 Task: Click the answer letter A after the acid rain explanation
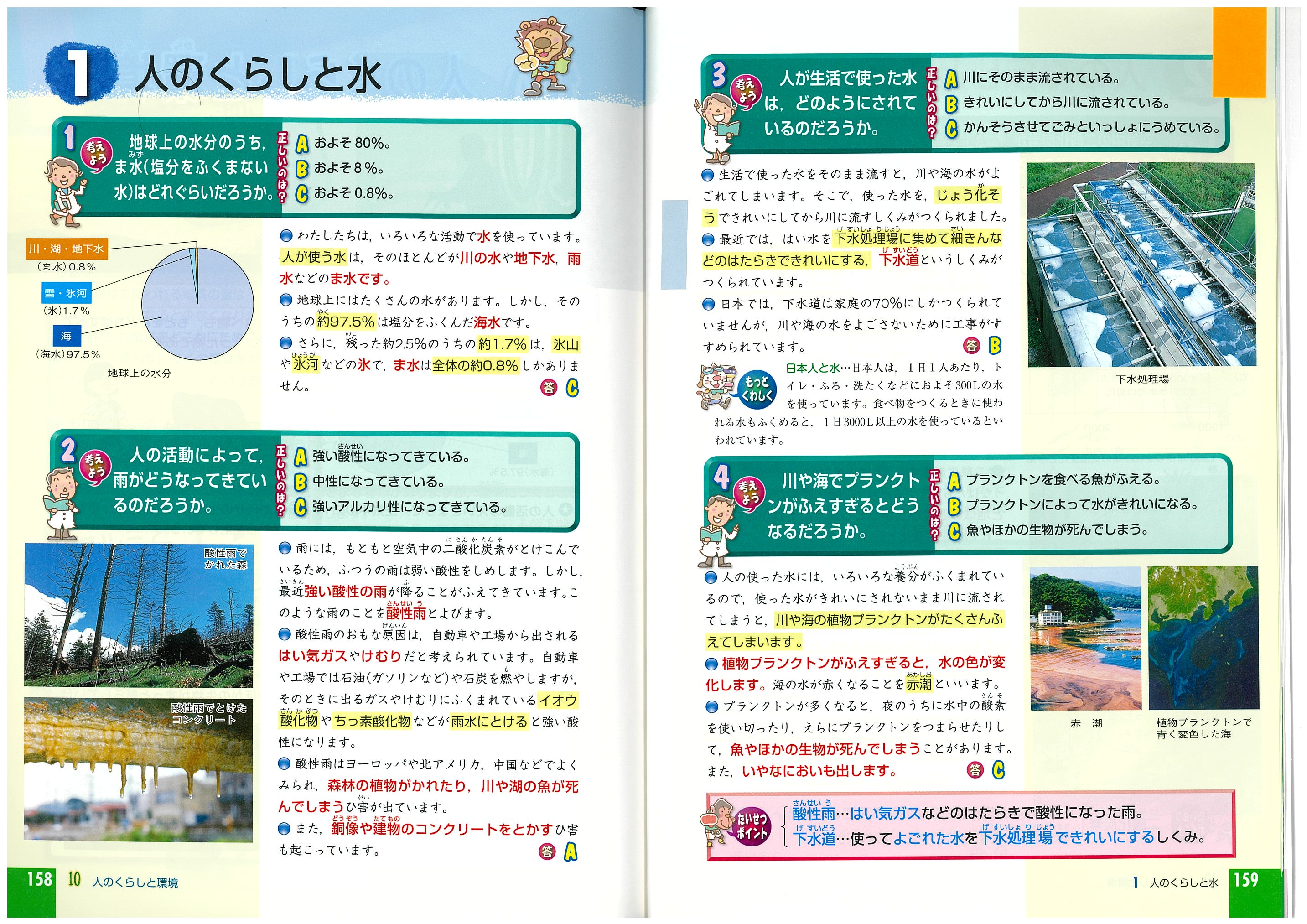pyautogui.click(x=570, y=851)
